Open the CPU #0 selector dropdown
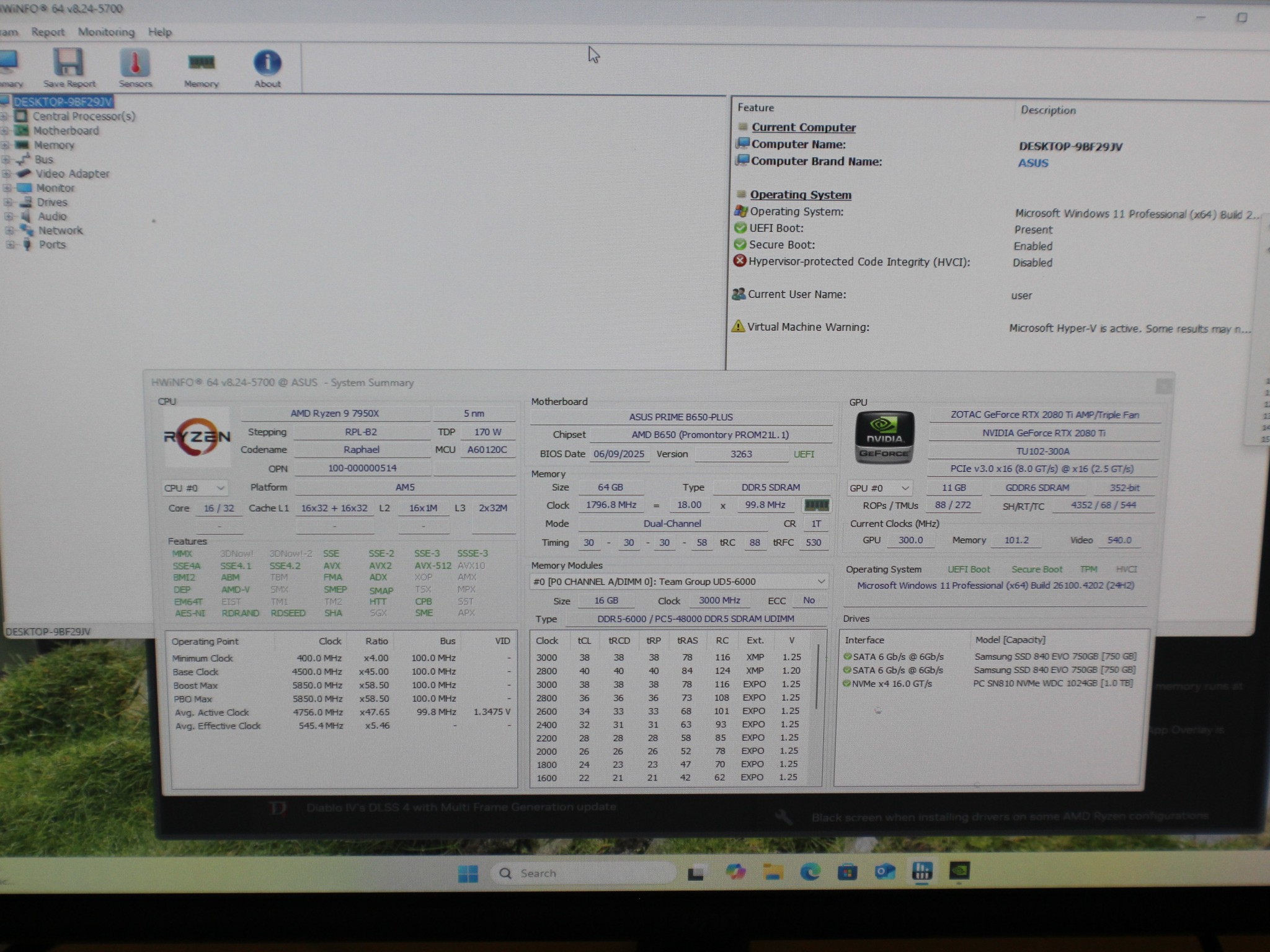 [194, 488]
